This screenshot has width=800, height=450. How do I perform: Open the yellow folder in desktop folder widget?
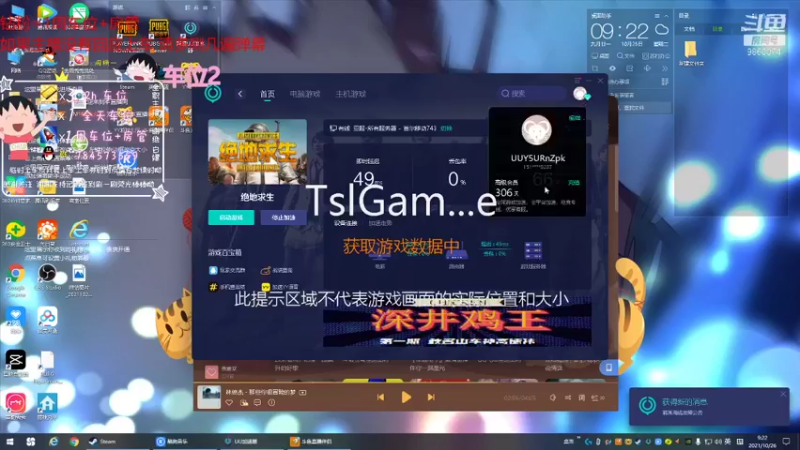[691, 53]
